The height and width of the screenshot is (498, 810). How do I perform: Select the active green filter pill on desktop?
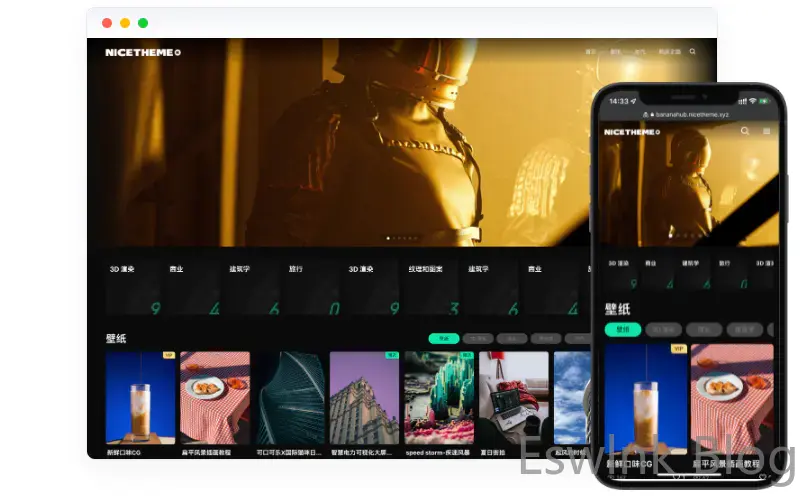click(444, 339)
